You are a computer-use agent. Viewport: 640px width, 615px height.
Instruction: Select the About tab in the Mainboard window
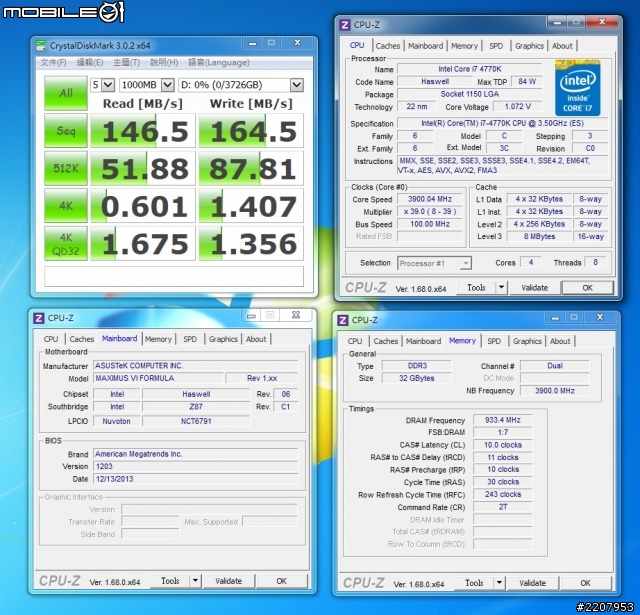[x=256, y=339]
